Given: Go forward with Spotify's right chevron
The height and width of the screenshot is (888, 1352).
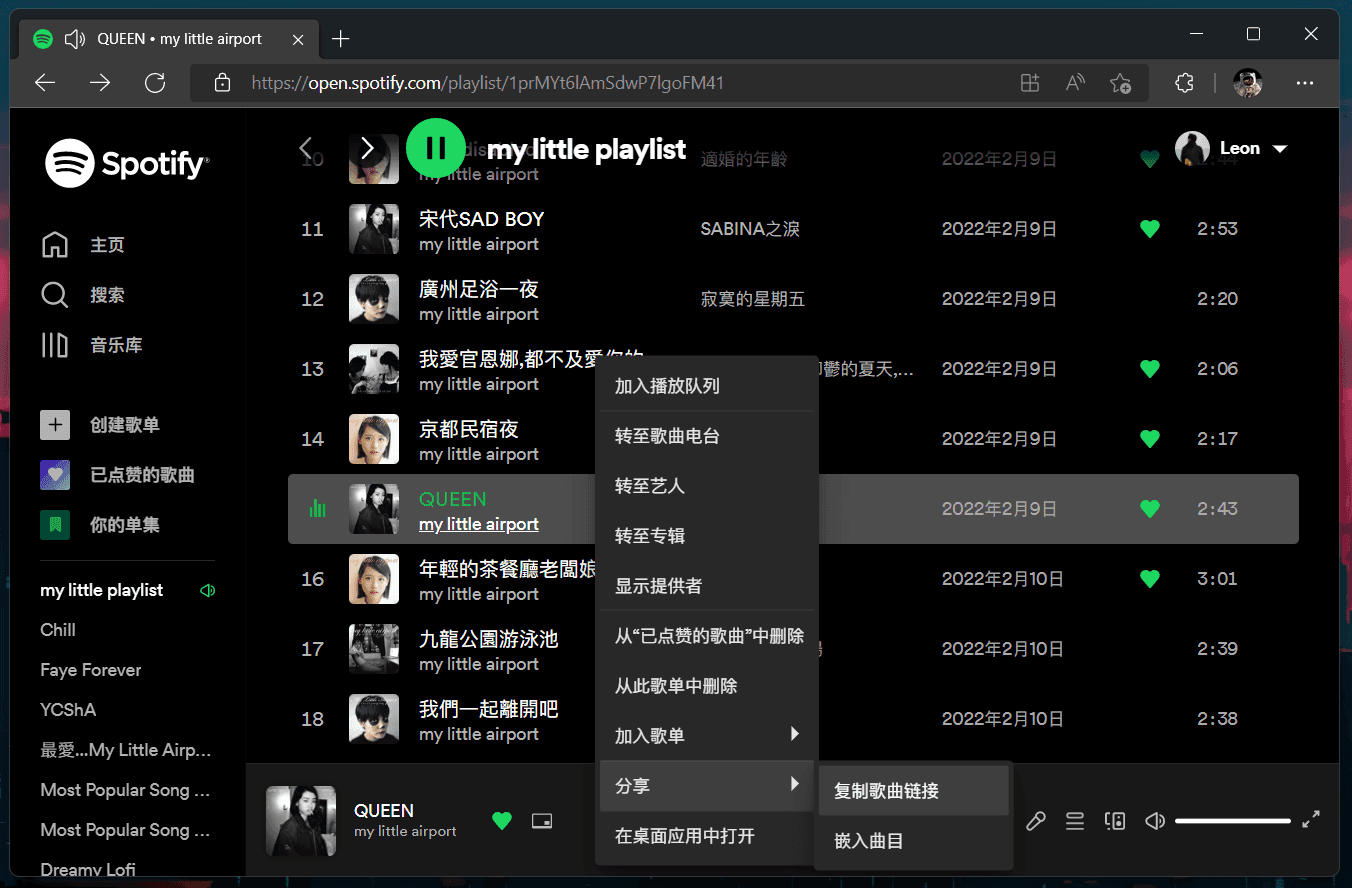Looking at the screenshot, I should pos(367,148).
